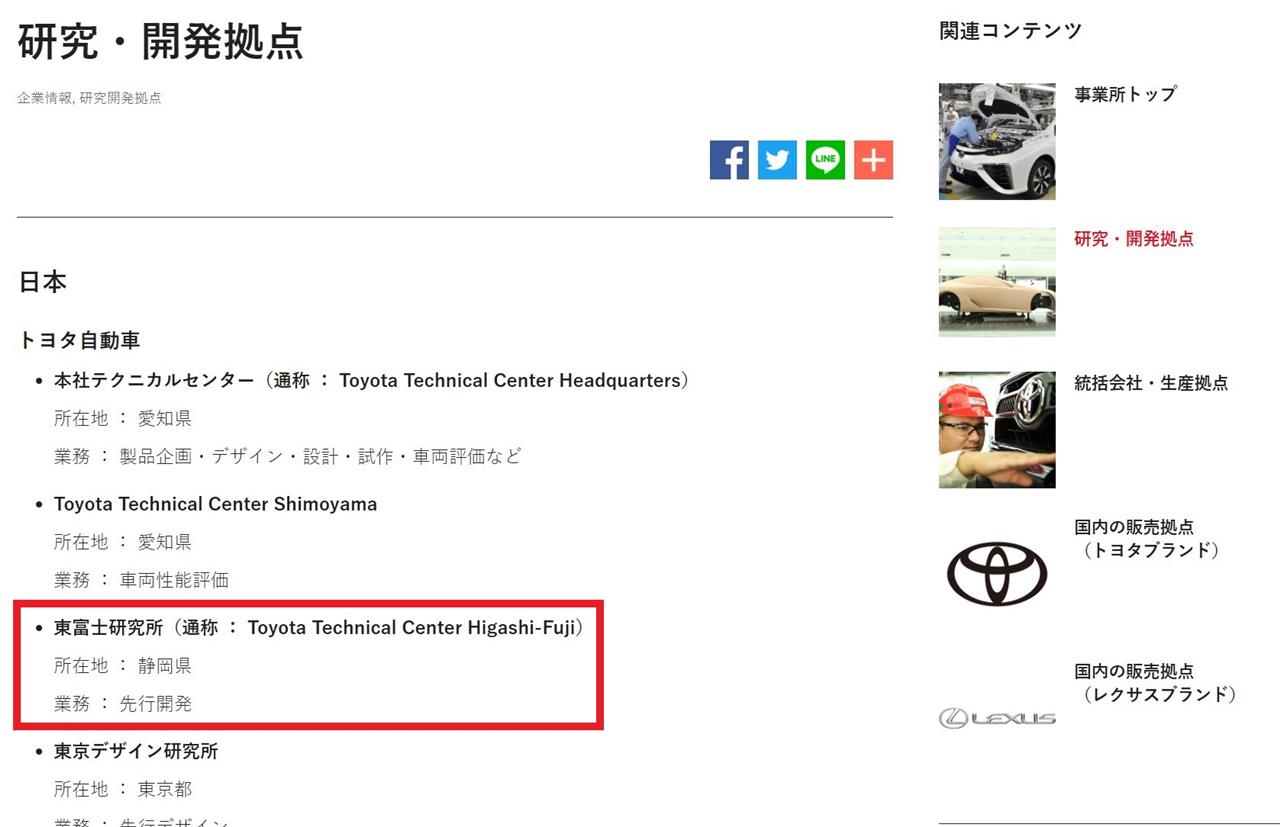Click the red-helmet worker thumbnail
The width and height of the screenshot is (1280, 827).
click(997, 430)
